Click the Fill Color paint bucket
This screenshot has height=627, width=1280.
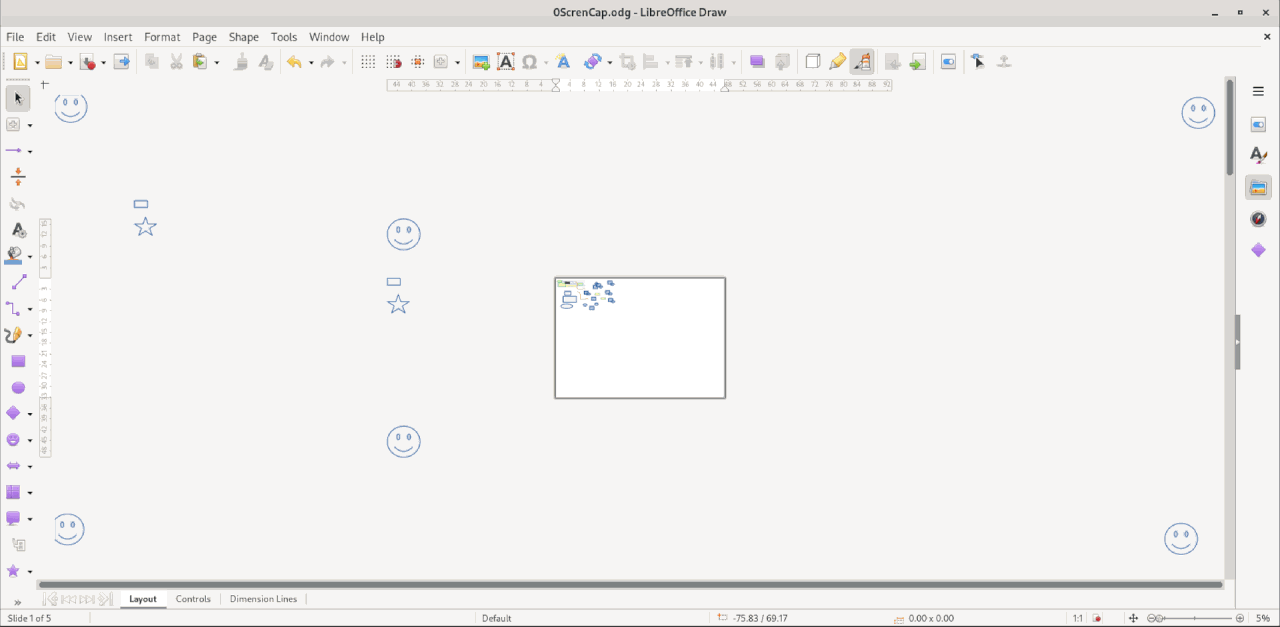click(14, 256)
